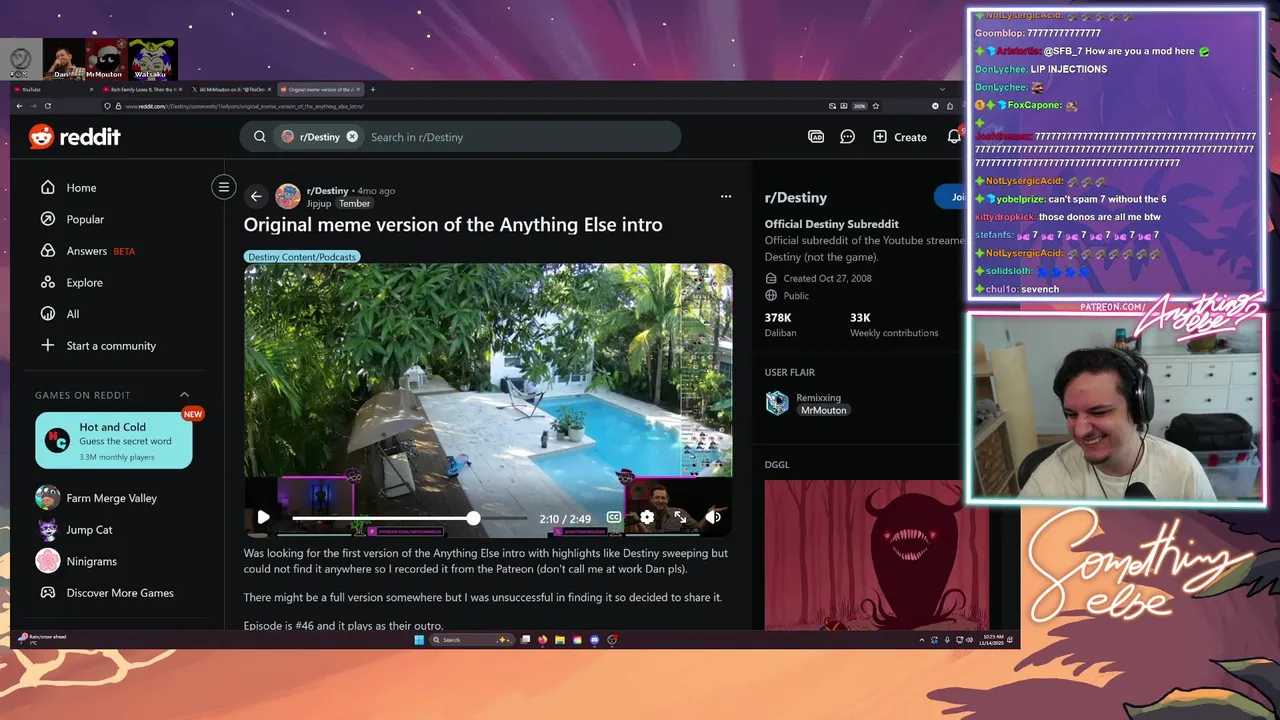The image size is (1280, 720).
Task: Toggle closed captions on the video
Action: pos(614,517)
